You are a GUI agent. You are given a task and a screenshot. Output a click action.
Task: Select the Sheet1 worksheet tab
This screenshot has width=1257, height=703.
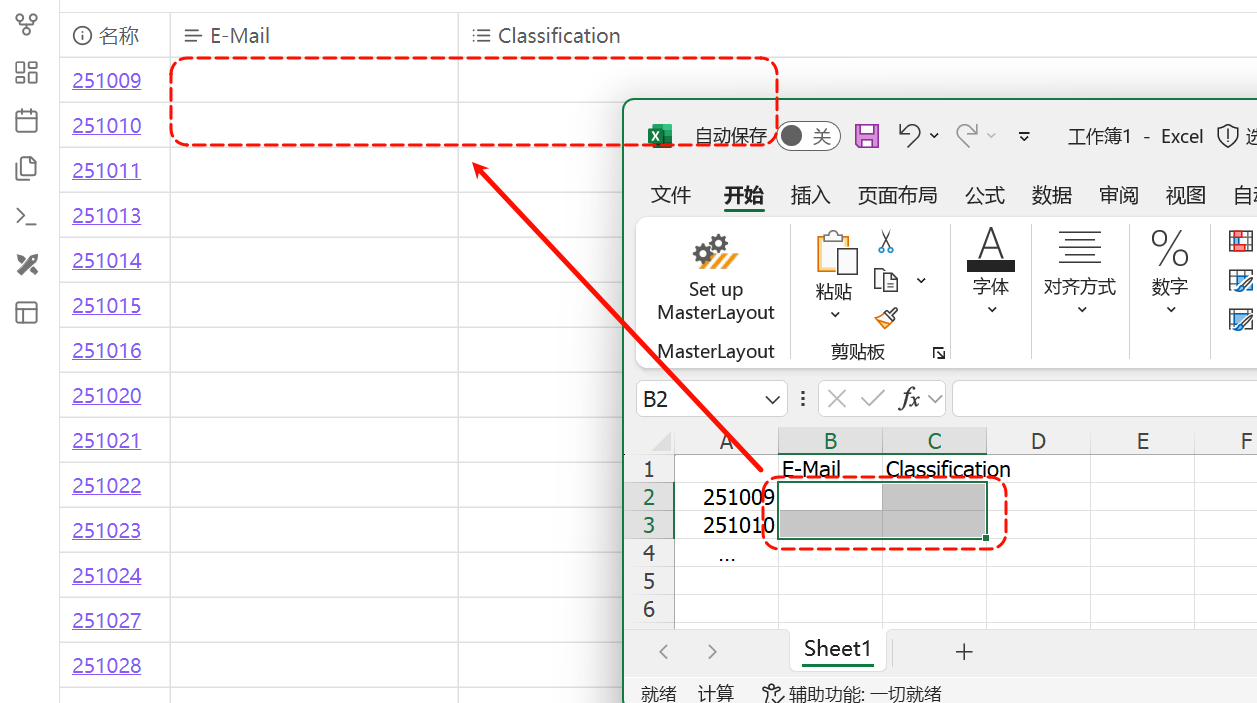pyautogui.click(x=837, y=649)
